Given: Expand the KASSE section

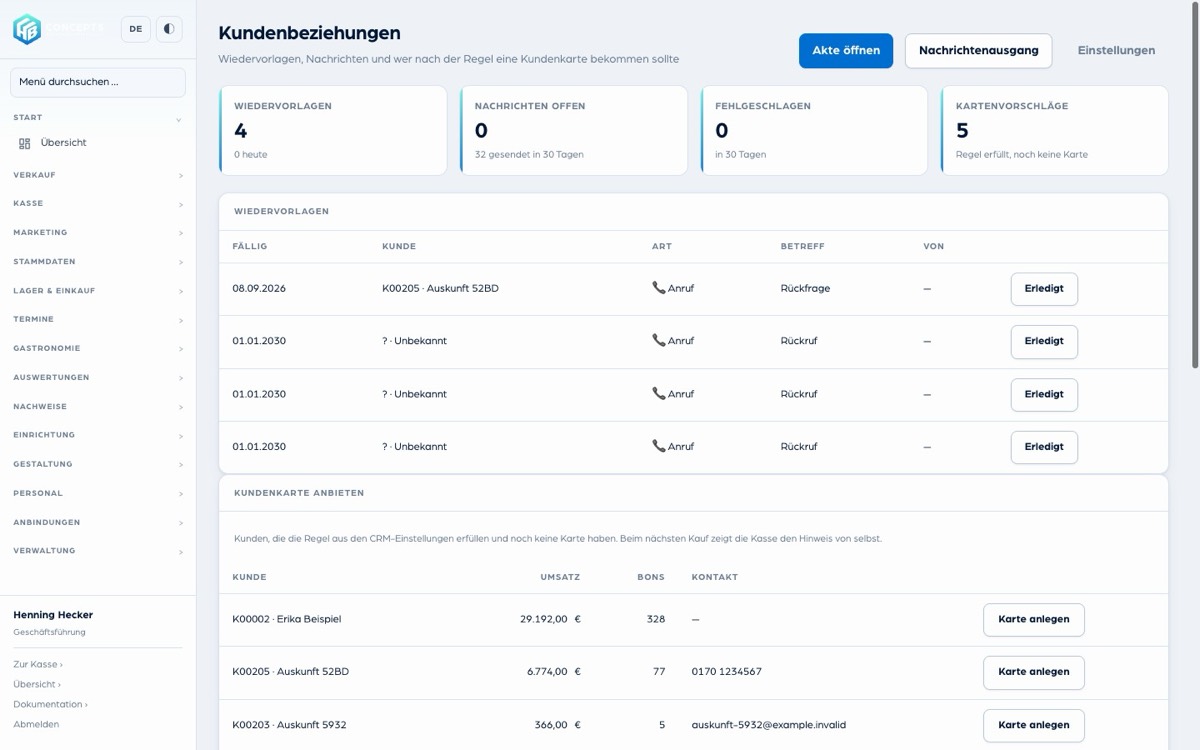Looking at the screenshot, I should [98, 204].
